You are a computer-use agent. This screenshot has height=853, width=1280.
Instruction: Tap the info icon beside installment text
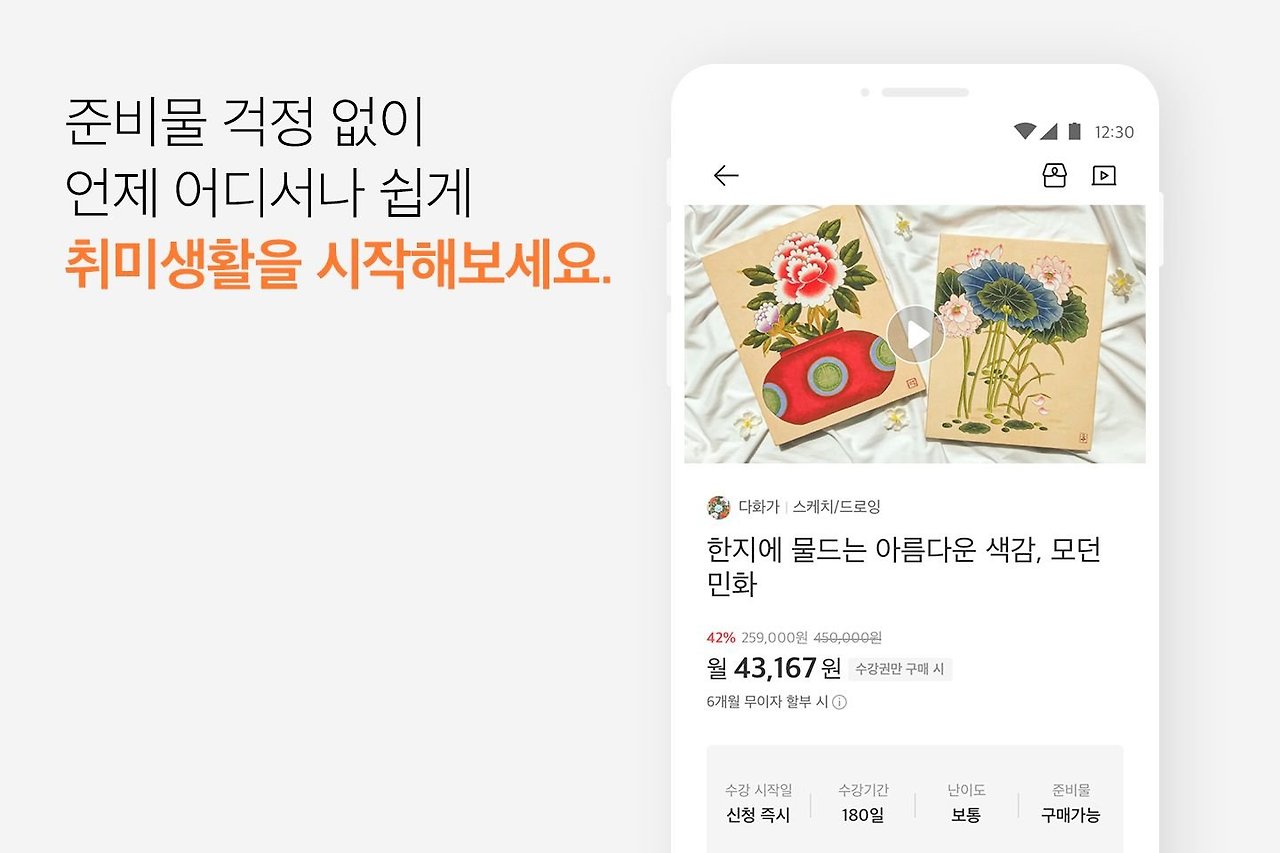840,702
